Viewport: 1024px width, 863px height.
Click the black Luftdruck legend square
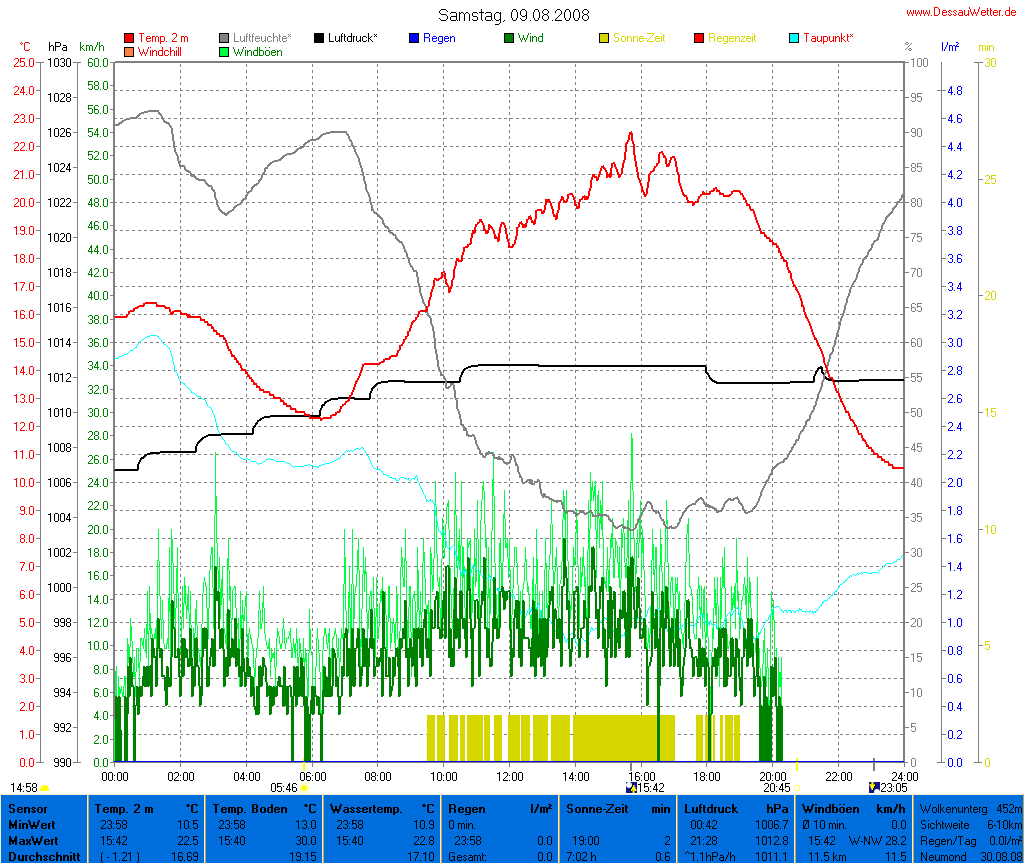pos(319,38)
